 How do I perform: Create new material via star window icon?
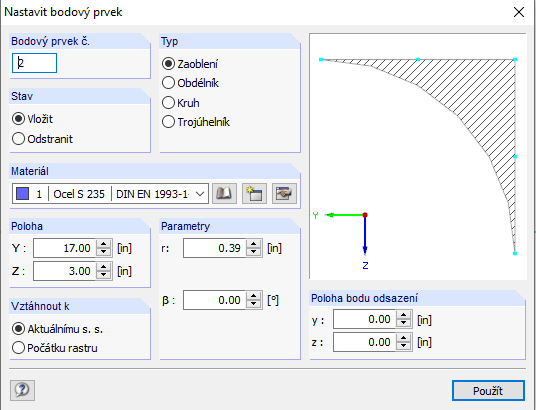[254, 194]
